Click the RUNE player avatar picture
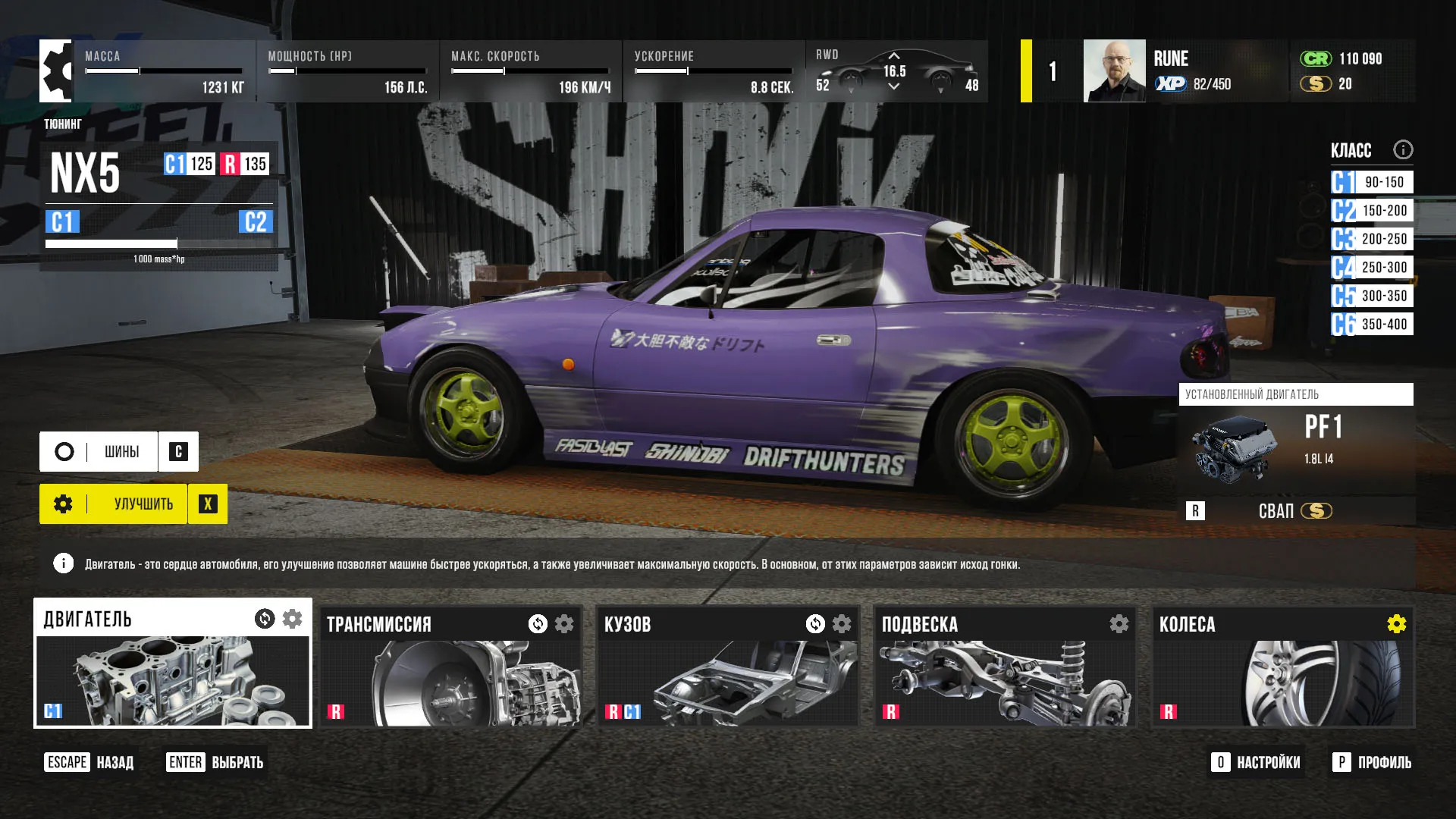The width and height of the screenshot is (1456, 819). click(x=1114, y=71)
